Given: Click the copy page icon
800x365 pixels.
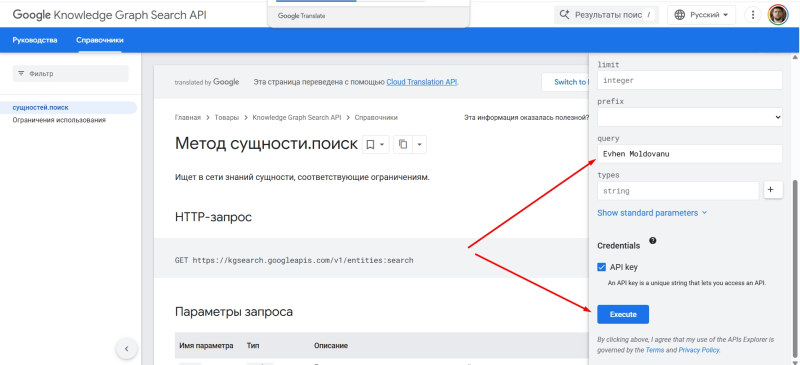Looking at the screenshot, I should click(x=403, y=144).
